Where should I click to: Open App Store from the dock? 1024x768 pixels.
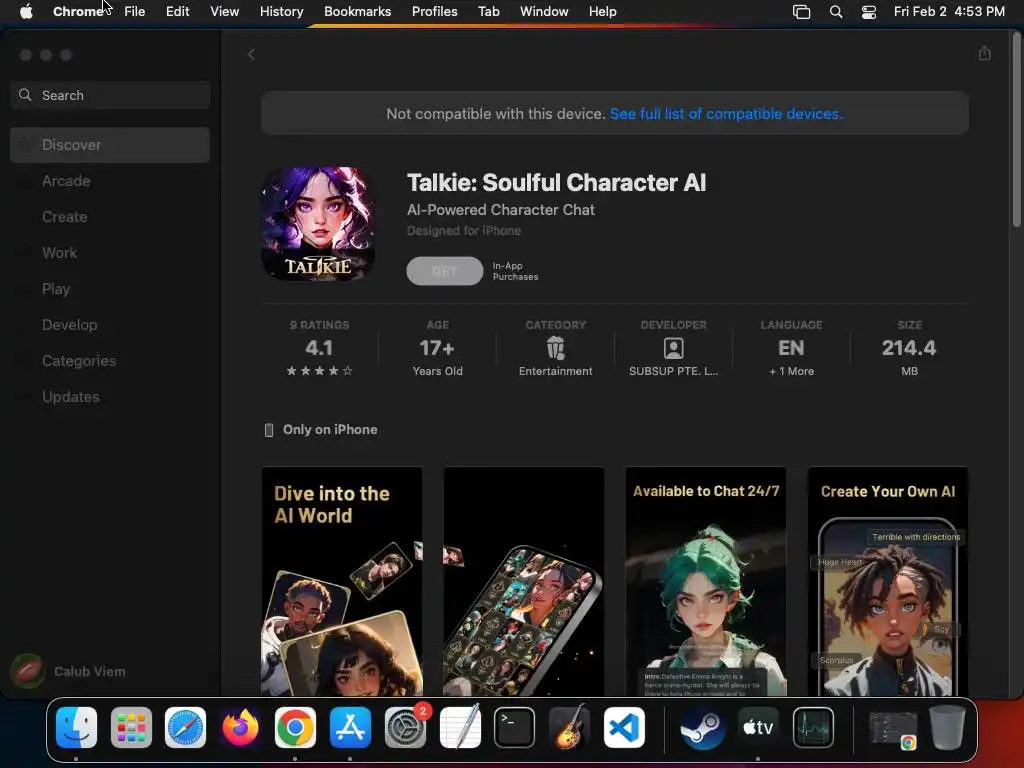[x=350, y=727]
